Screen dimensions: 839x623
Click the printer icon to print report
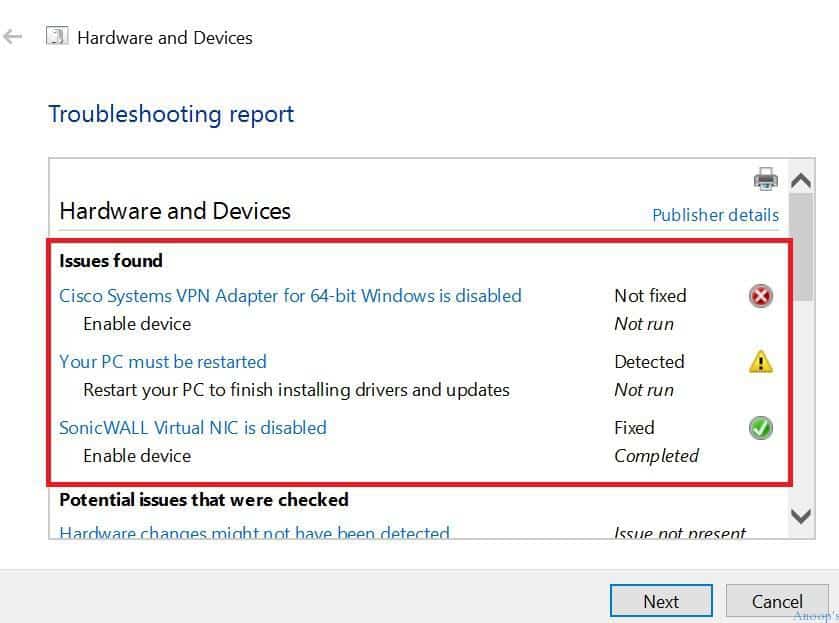(x=766, y=179)
